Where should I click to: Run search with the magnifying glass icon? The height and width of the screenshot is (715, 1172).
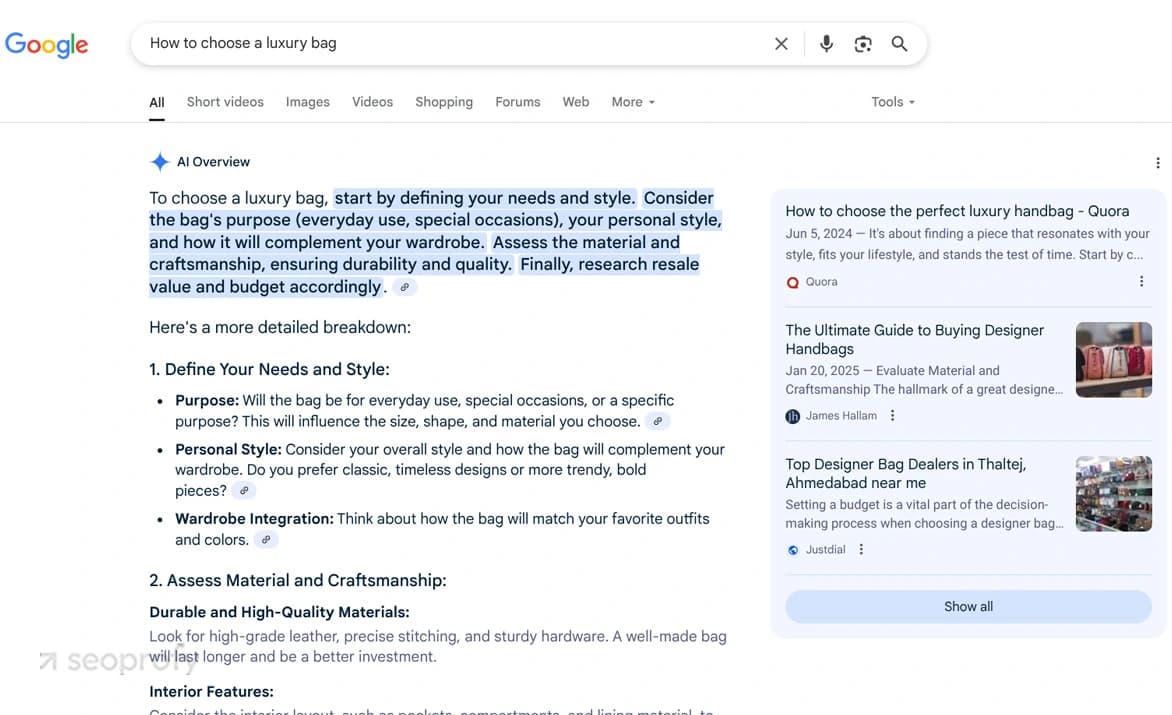[x=899, y=44]
